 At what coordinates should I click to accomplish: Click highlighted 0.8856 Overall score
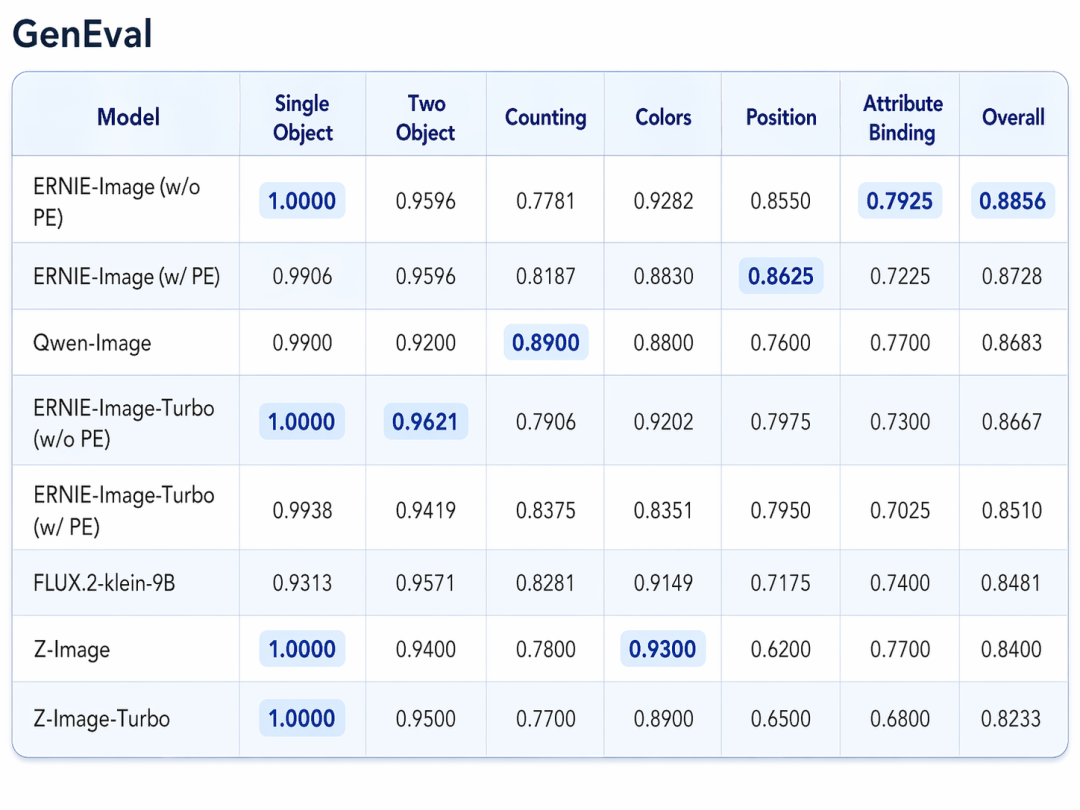(1012, 201)
